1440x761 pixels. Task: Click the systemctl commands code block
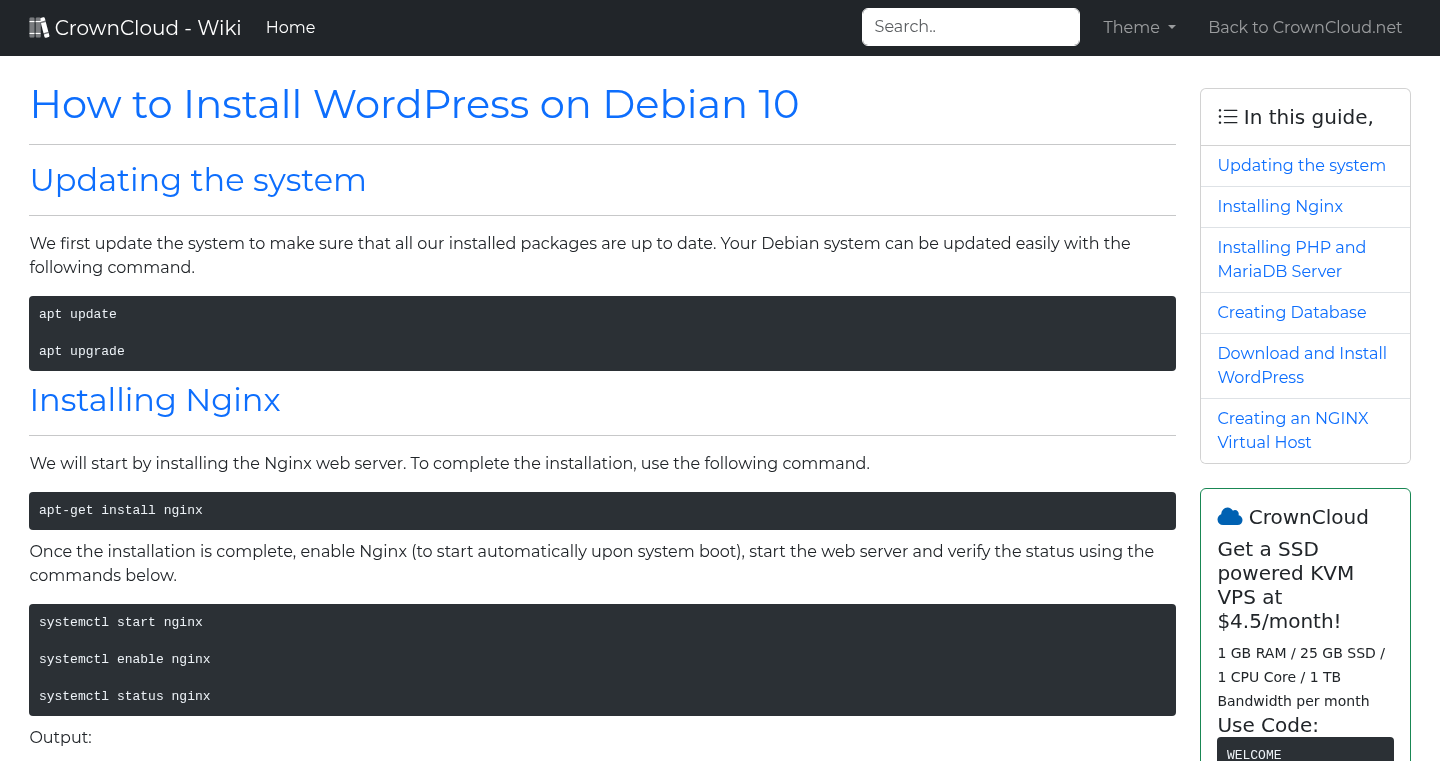click(x=602, y=659)
